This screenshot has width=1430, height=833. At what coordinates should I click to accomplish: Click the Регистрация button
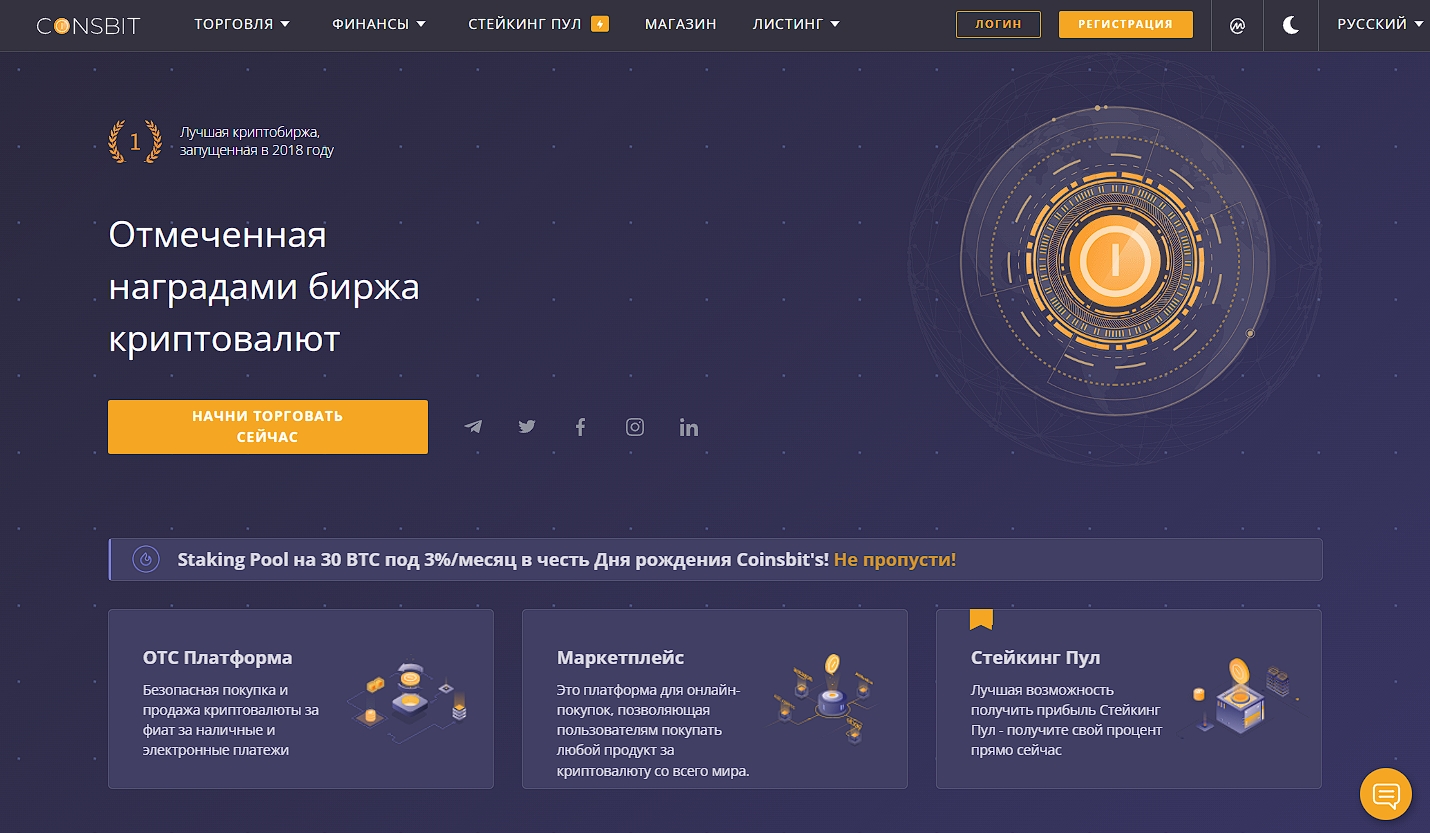coord(1126,24)
